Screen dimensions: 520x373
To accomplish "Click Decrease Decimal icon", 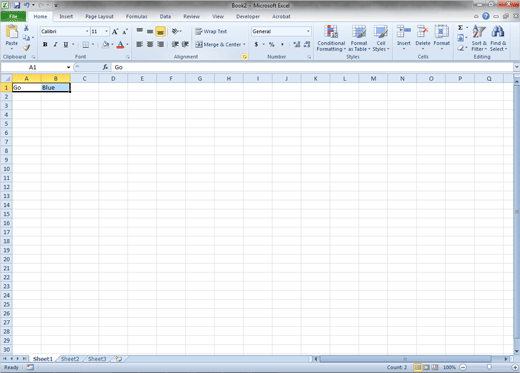I will click(307, 44).
